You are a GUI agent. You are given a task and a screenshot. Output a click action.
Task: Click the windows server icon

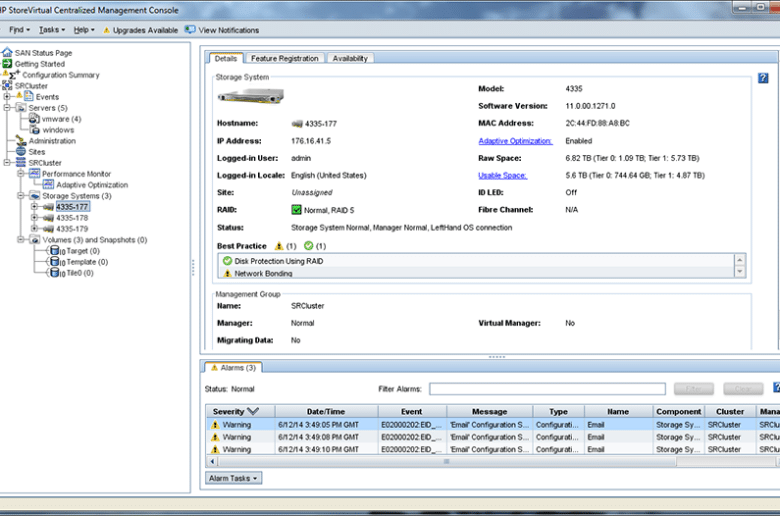pyautogui.click(x=35, y=129)
